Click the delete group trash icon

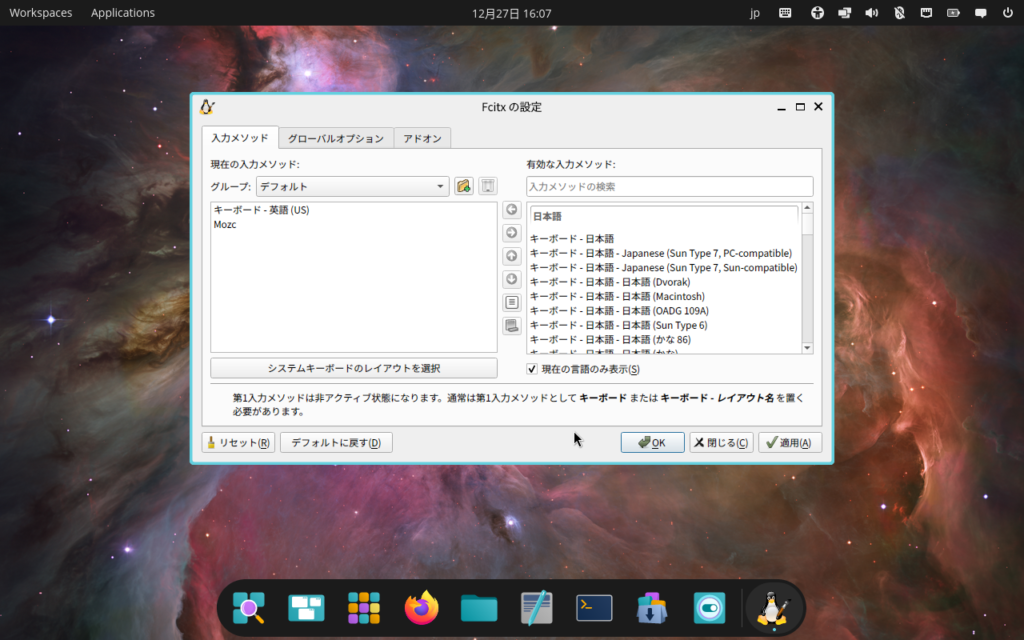tap(488, 186)
